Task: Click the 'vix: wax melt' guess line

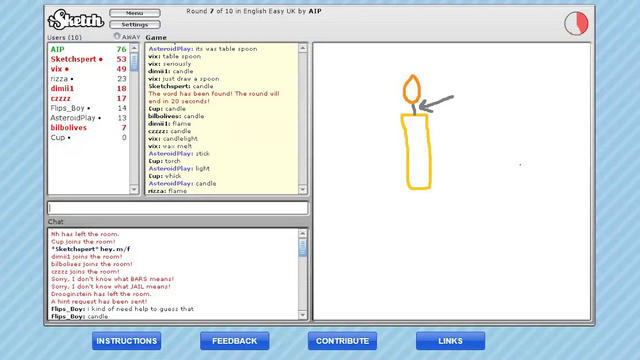Action: click(x=170, y=146)
